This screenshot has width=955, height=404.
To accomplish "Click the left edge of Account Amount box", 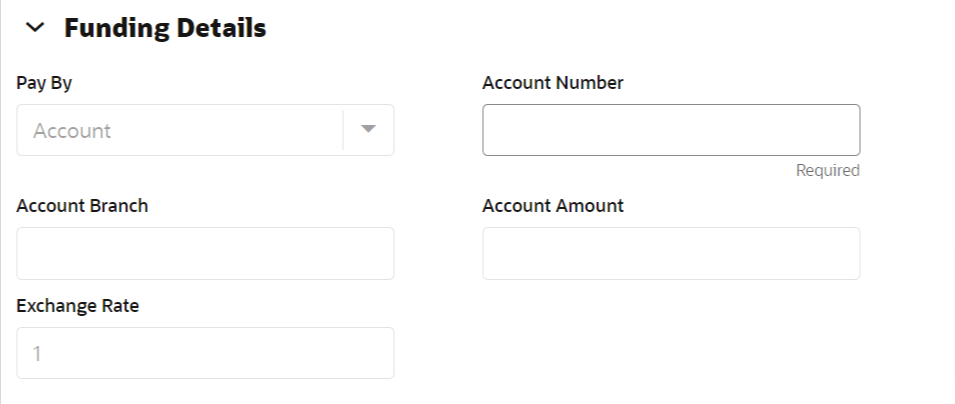I will (492, 253).
